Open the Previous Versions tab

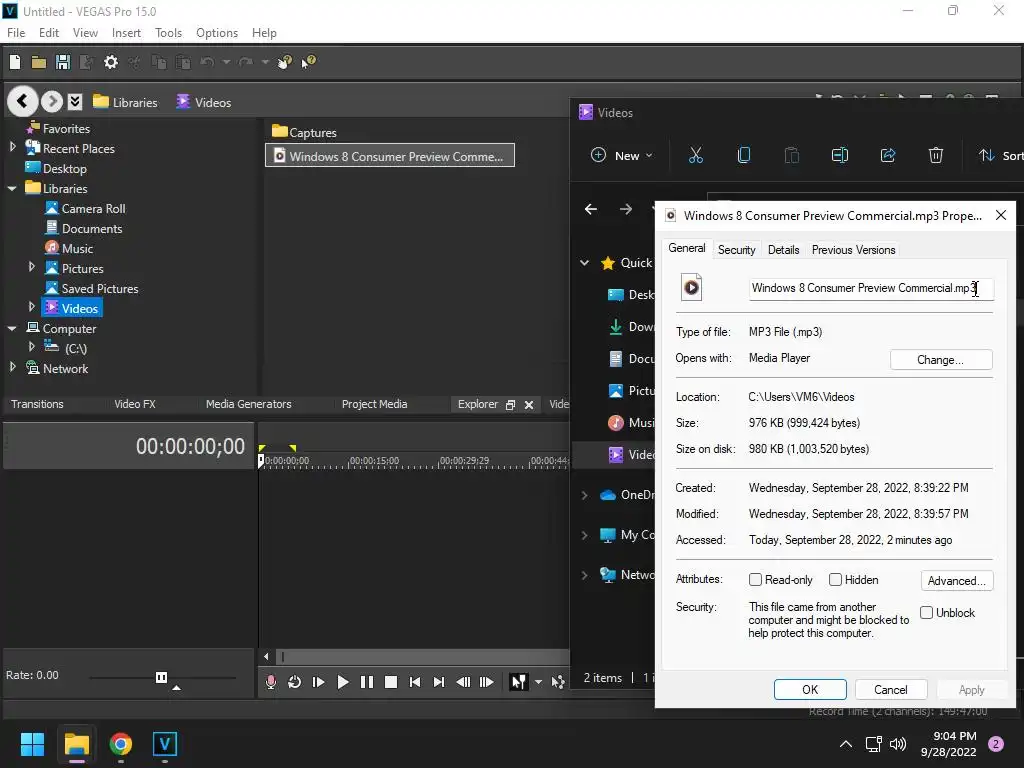[x=853, y=249]
